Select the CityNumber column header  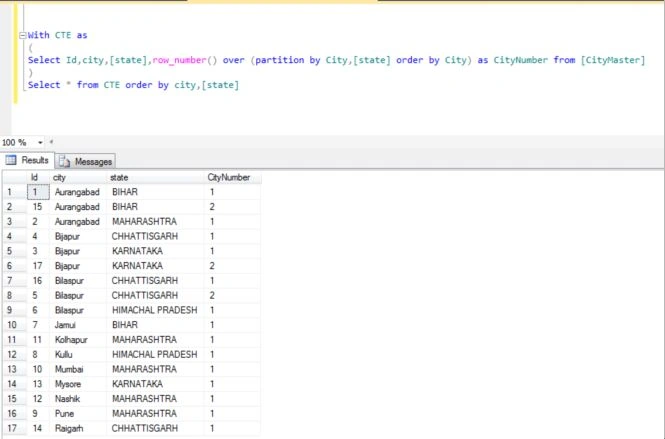tap(232, 178)
